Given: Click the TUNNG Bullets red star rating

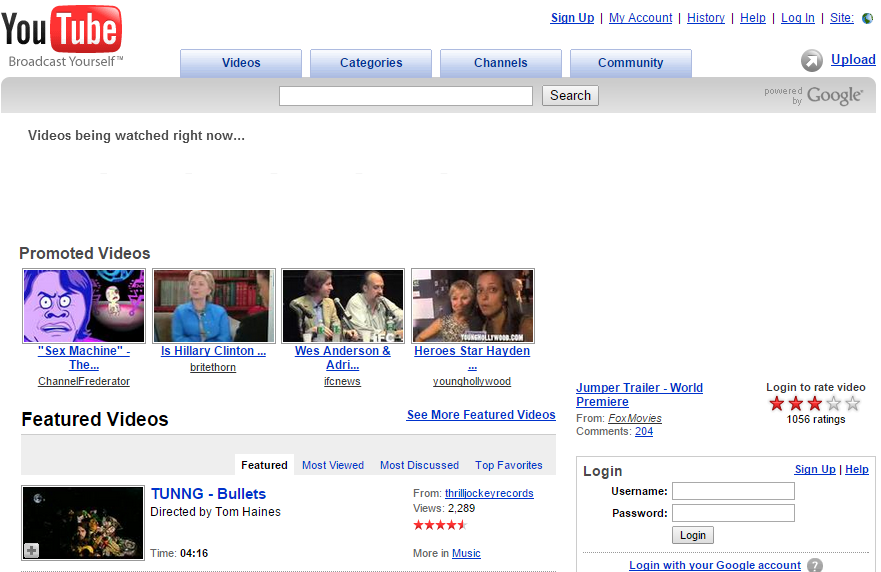Looking at the screenshot, I should (x=440, y=525).
